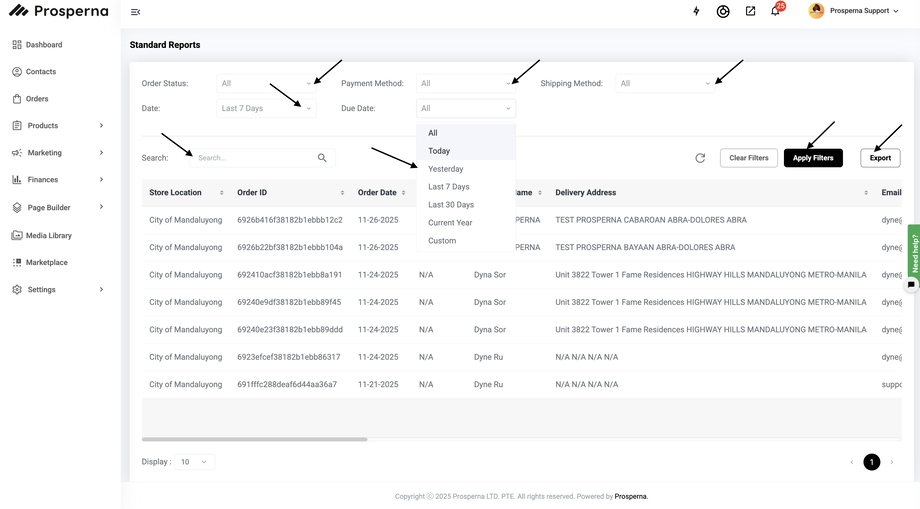
Task: Select Yesterday in Due Date options
Action: click(466, 169)
